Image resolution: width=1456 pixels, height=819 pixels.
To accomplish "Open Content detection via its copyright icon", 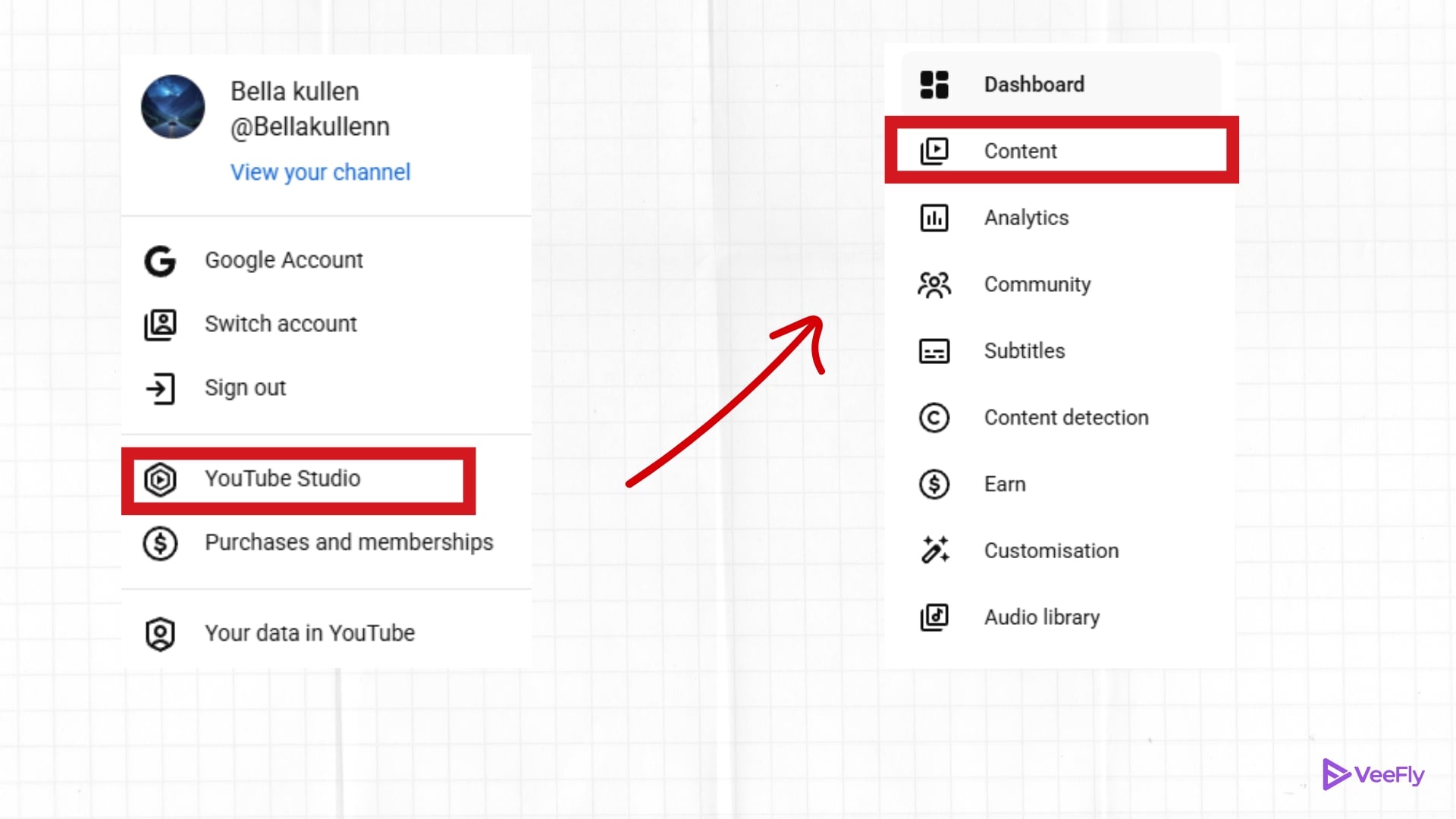I will pyautogui.click(x=934, y=418).
